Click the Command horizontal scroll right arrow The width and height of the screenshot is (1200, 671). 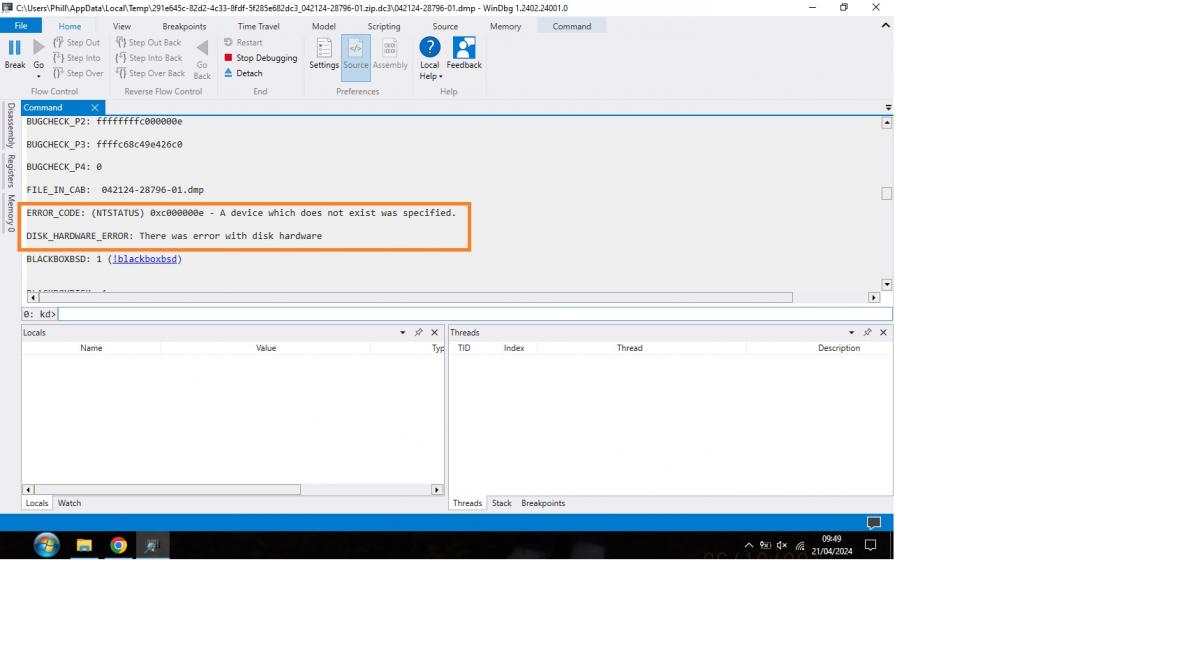(x=874, y=298)
